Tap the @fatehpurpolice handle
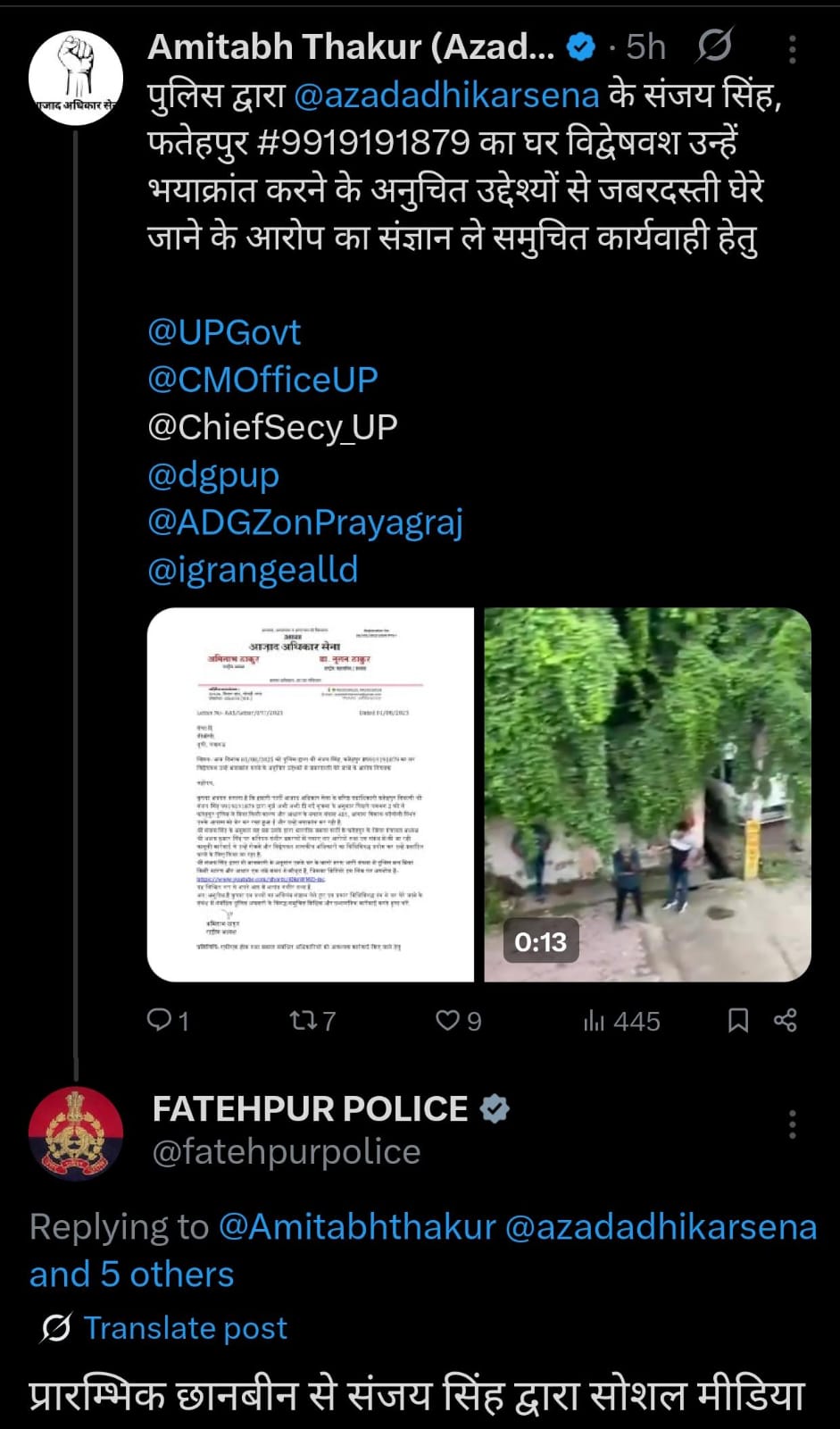The image size is (840, 1429). tap(287, 1152)
